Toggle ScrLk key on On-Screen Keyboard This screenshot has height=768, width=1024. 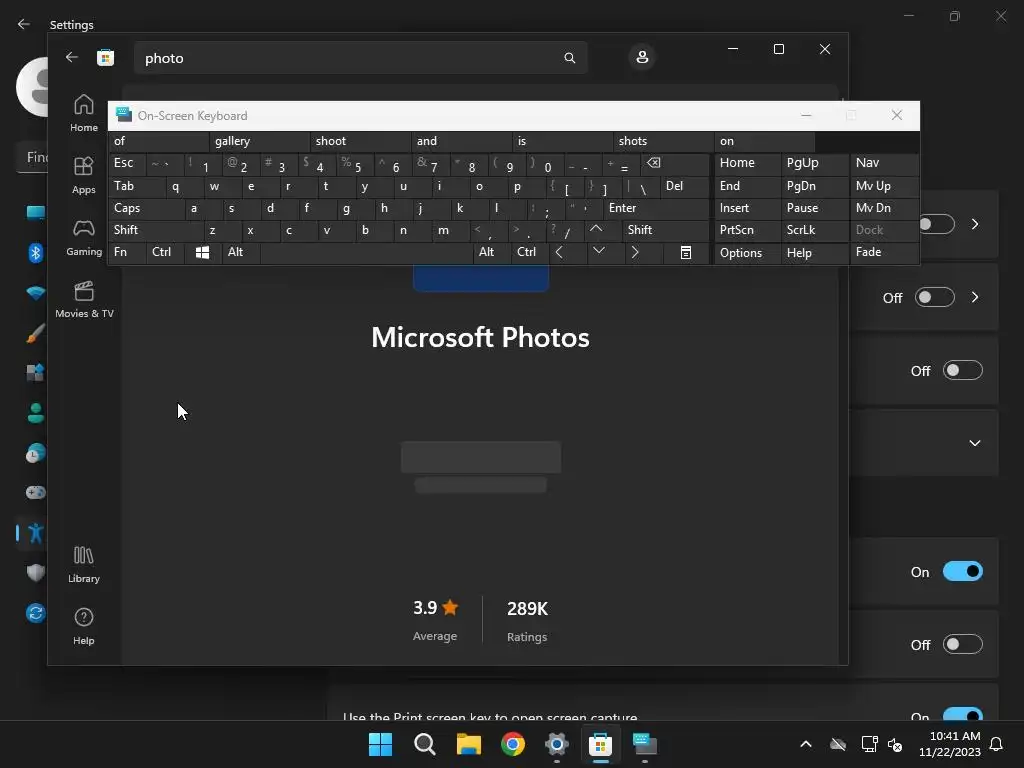coord(814,230)
